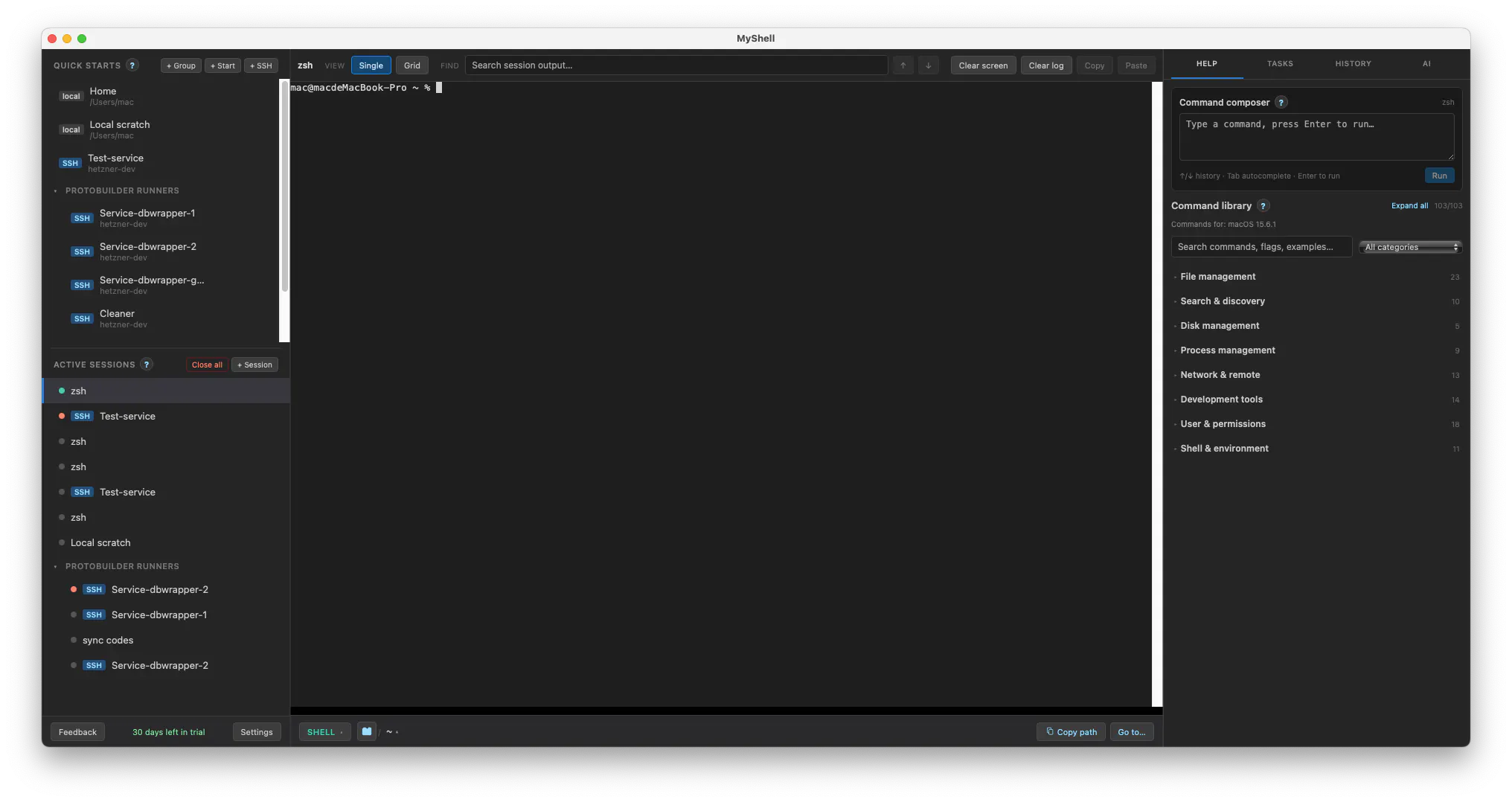Run the composed command

pos(1439,176)
